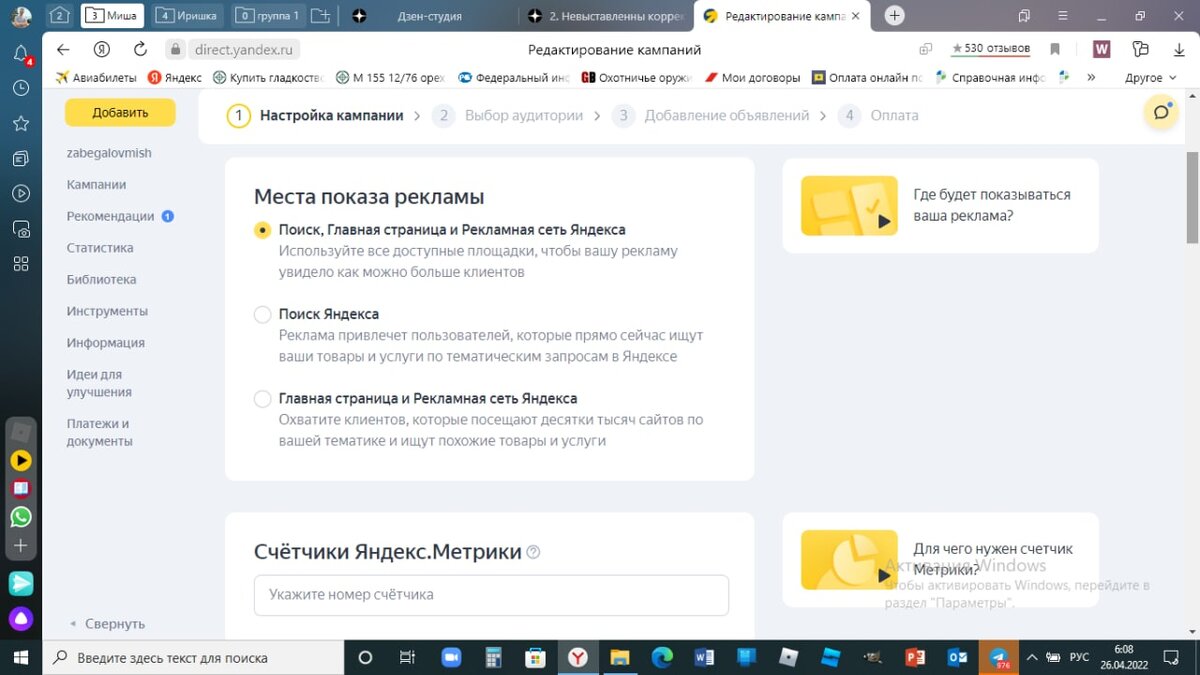Image resolution: width=1200 pixels, height=675 pixels.
Task: Reload the current page
Action: [140, 49]
